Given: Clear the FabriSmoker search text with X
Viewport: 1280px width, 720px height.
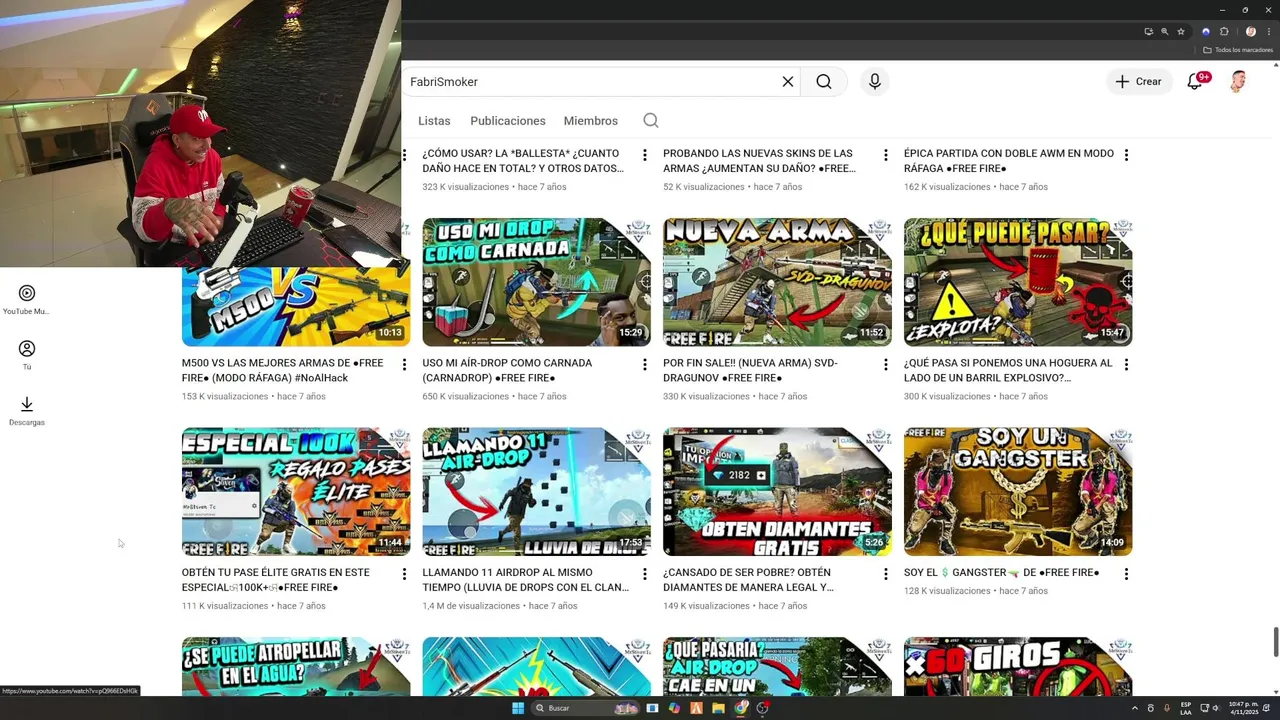Looking at the screenshot, I should click(788, 82).
